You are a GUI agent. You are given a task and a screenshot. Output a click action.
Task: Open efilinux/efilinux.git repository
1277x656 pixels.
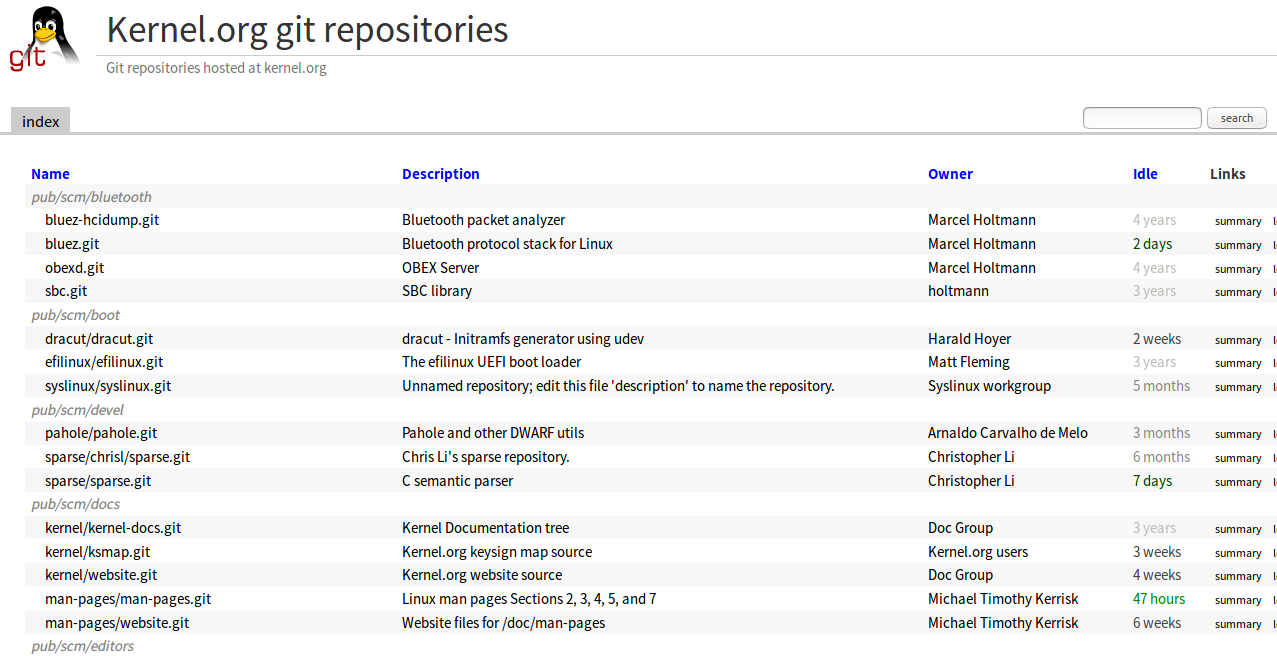tap(104, 362)
